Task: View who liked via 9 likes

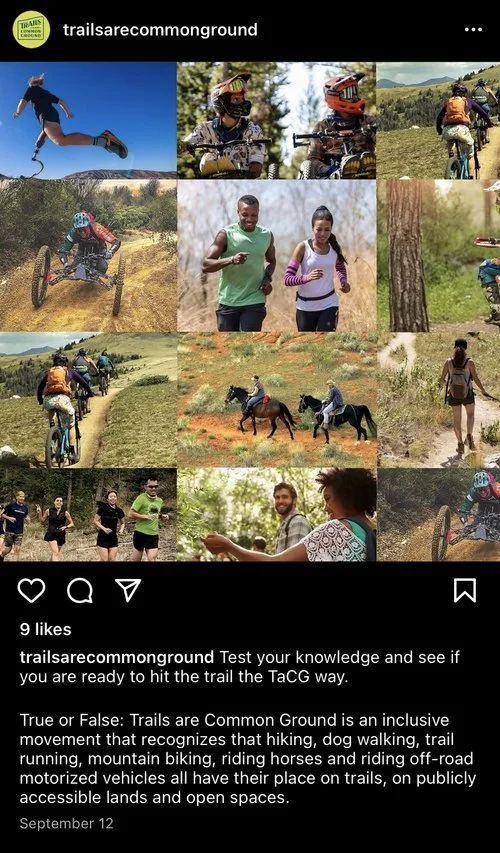Action: click(x=46, y=629)
